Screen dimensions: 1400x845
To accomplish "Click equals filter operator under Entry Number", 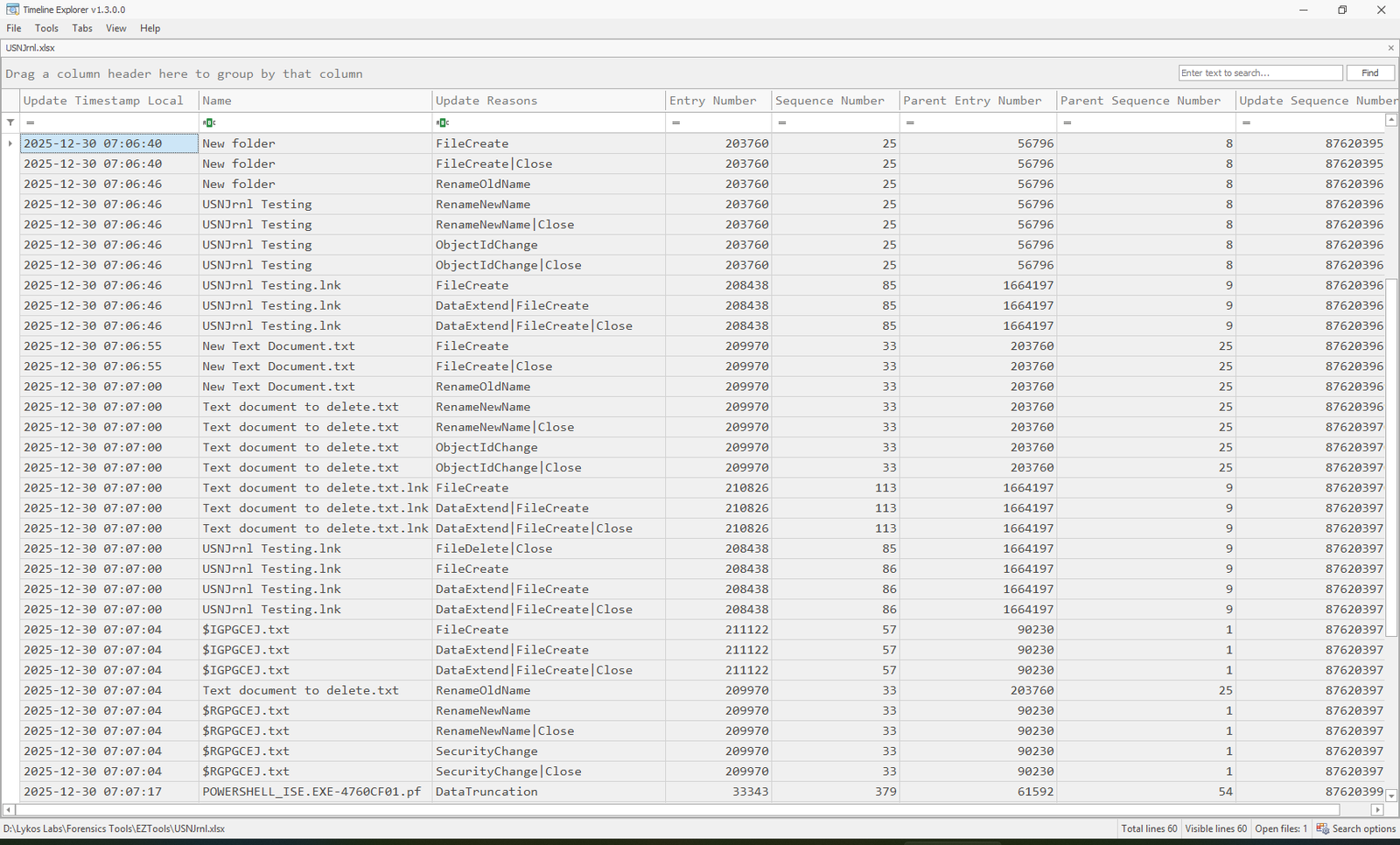I will coord(676,122).
